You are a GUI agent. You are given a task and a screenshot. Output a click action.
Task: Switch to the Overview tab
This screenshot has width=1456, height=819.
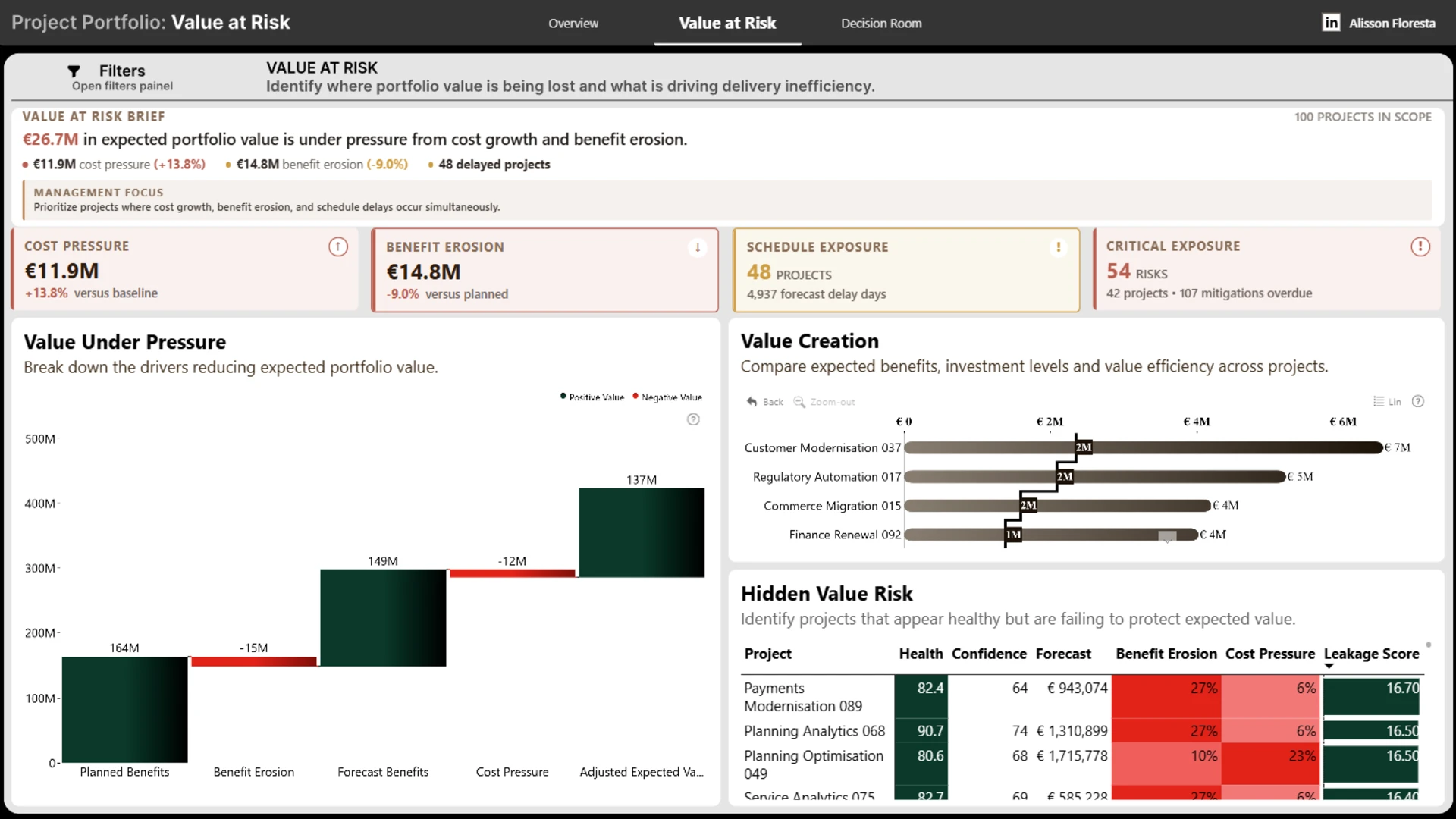(x=573, y=24)
